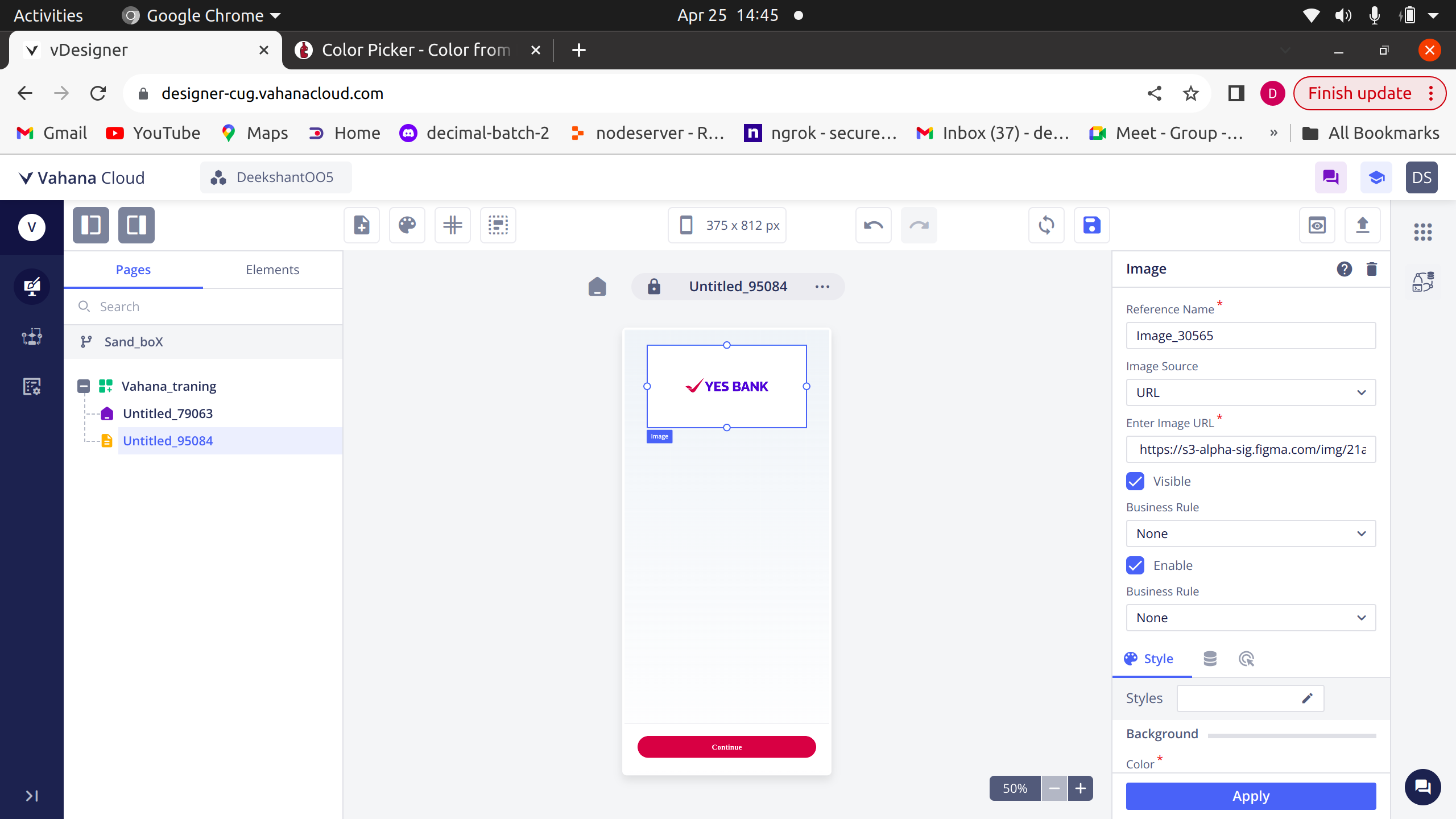Toggle the grid icon in toolbar

tap(453, 225)
